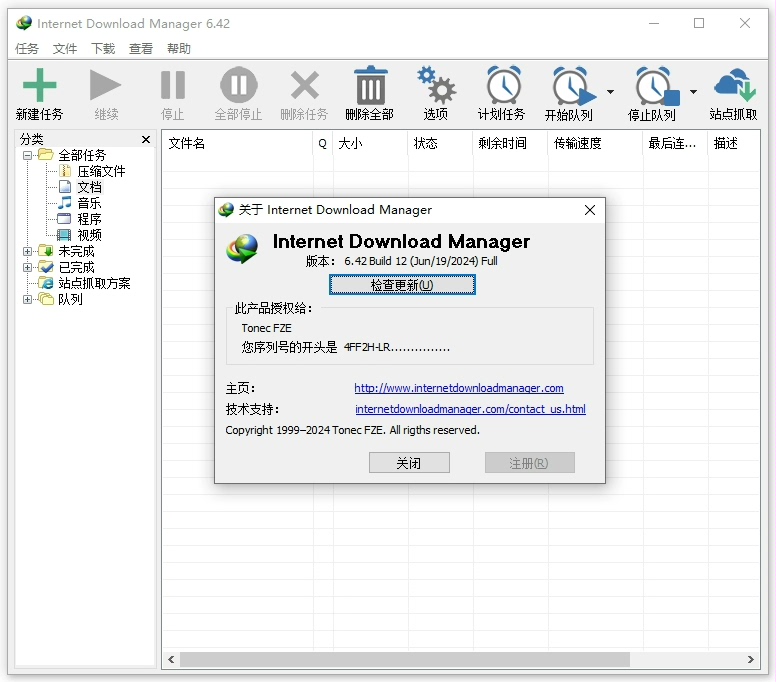Open the internetdownloadmanager.com homepage link
The height and width of the screenshot is (682, 776).
[459, 388]
